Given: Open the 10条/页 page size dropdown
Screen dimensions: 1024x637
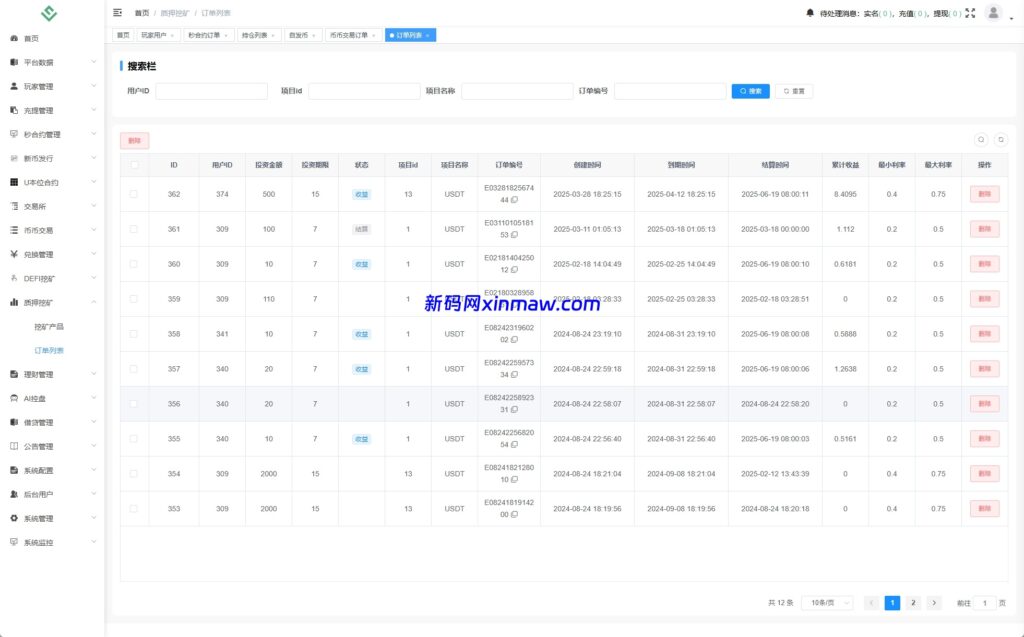Looking at the screenshot, I should (x=828, y=603).
